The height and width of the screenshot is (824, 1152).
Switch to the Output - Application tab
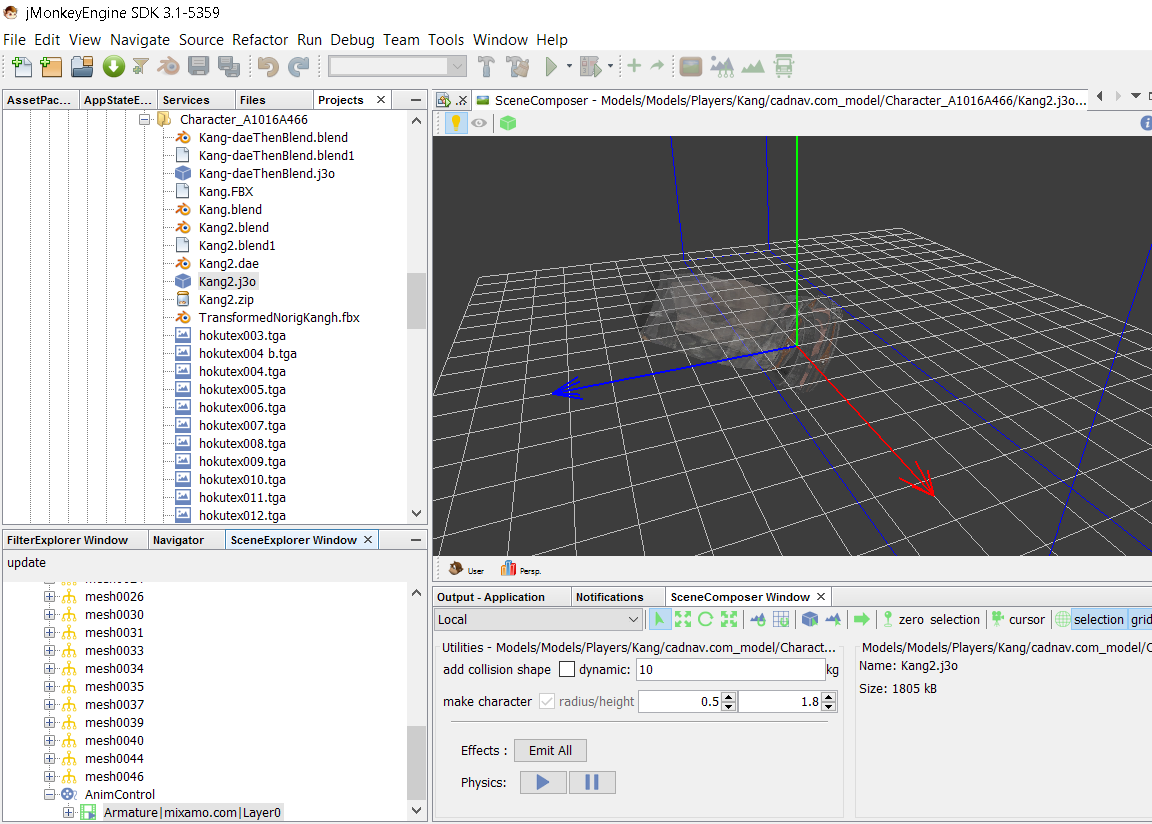491,597
